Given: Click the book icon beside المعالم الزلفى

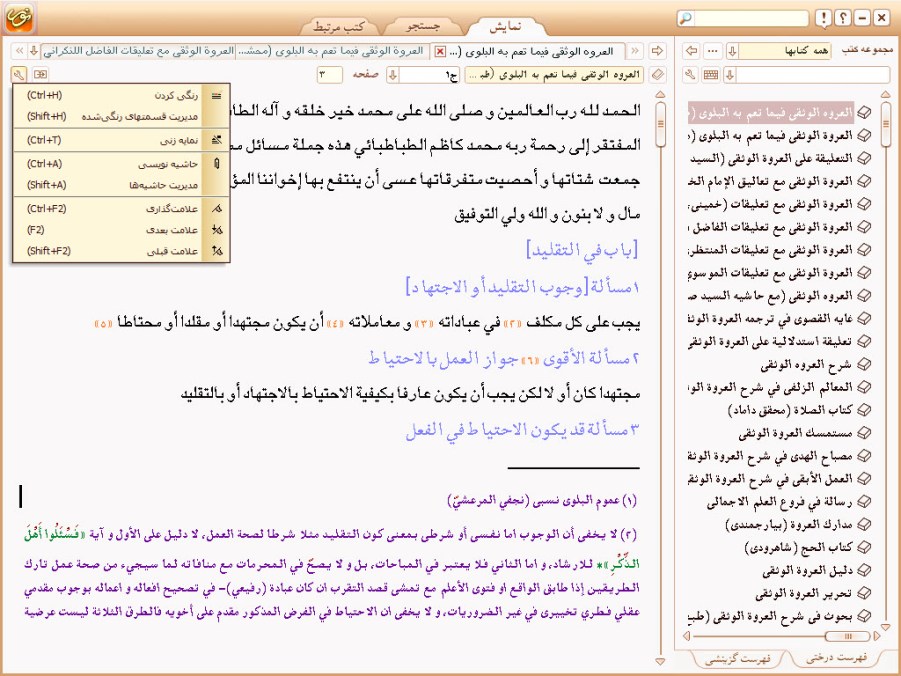Looking at the screenshot, I should tap(864, 387).
